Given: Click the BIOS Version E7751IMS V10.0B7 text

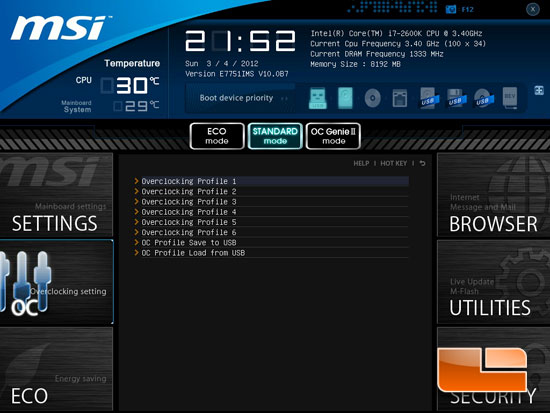Looking at the screenshot, I should tap(237, 74).
